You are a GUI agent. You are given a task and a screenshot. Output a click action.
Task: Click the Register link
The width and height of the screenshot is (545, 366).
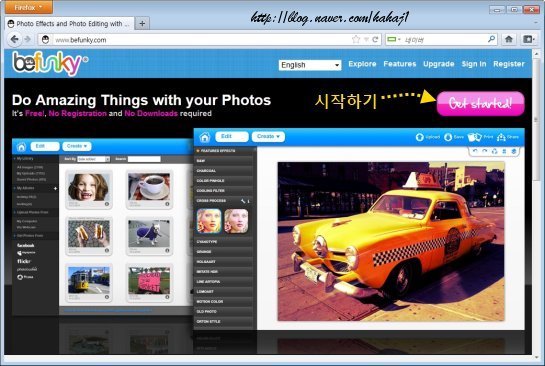pyautogui.click(x=509, y=64)
